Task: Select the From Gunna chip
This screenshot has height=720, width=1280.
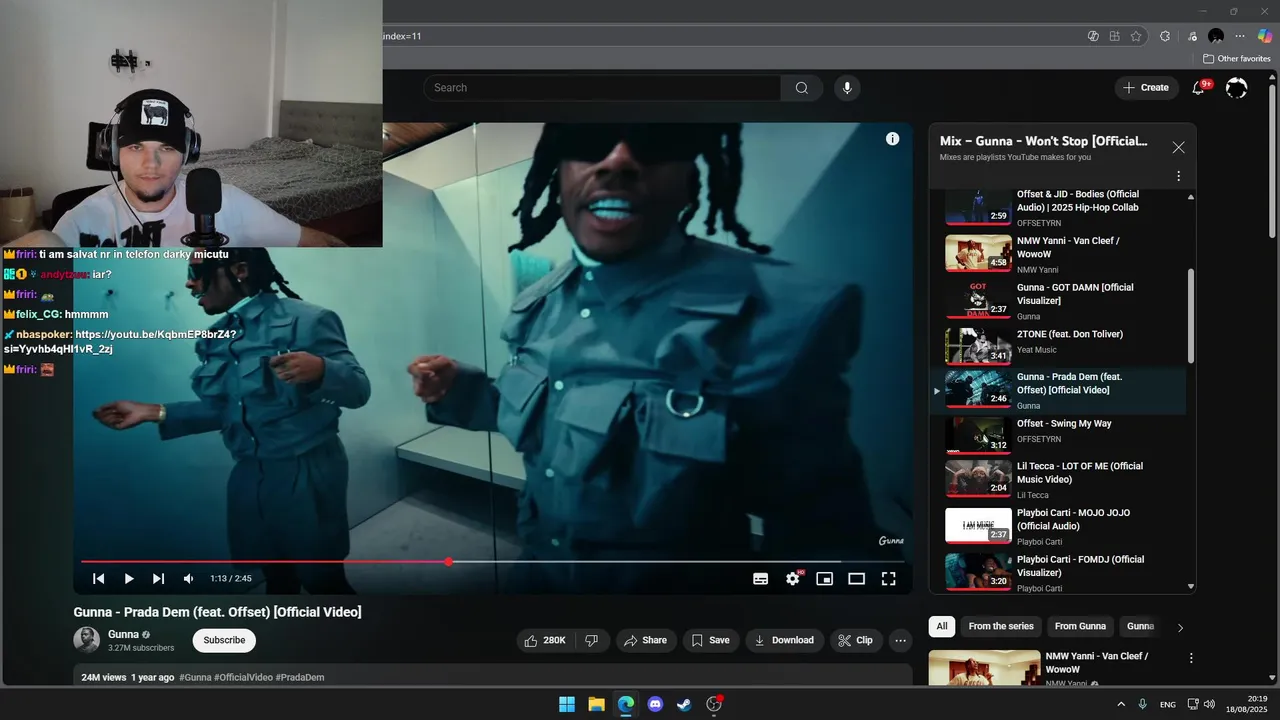Action: [1080, 626]
